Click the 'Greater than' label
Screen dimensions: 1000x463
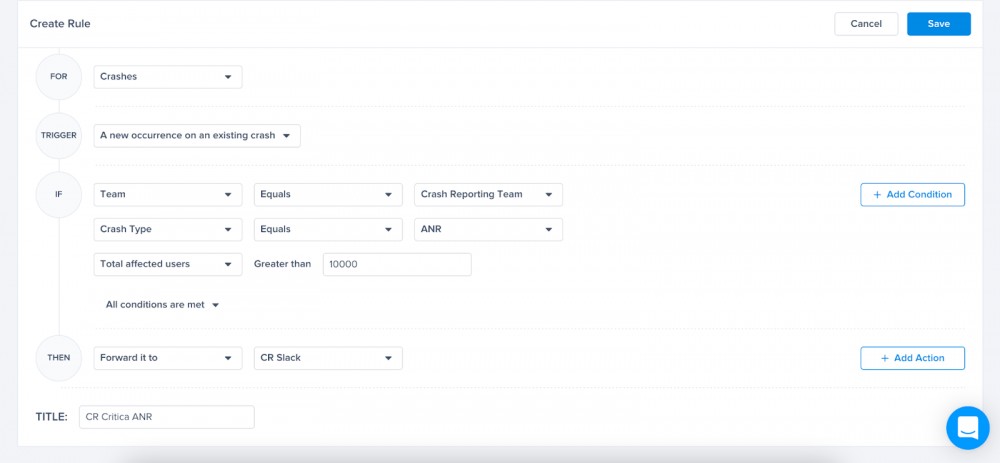pos(283,264)
